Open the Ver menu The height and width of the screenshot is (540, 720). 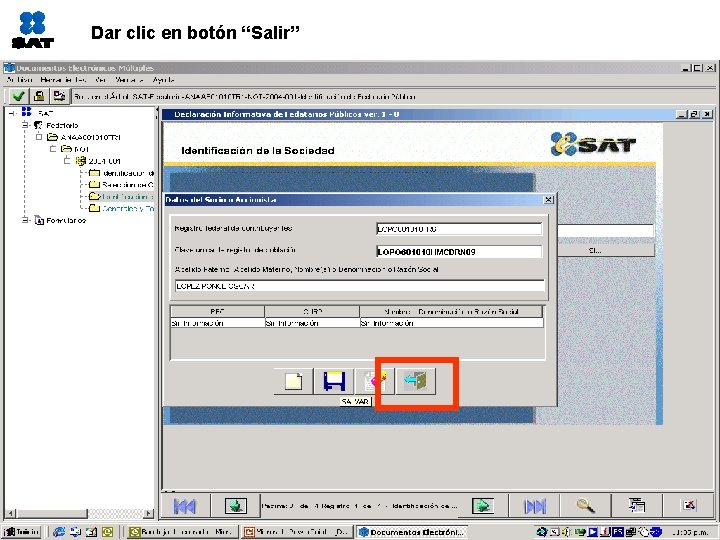[x=101, y=80]
